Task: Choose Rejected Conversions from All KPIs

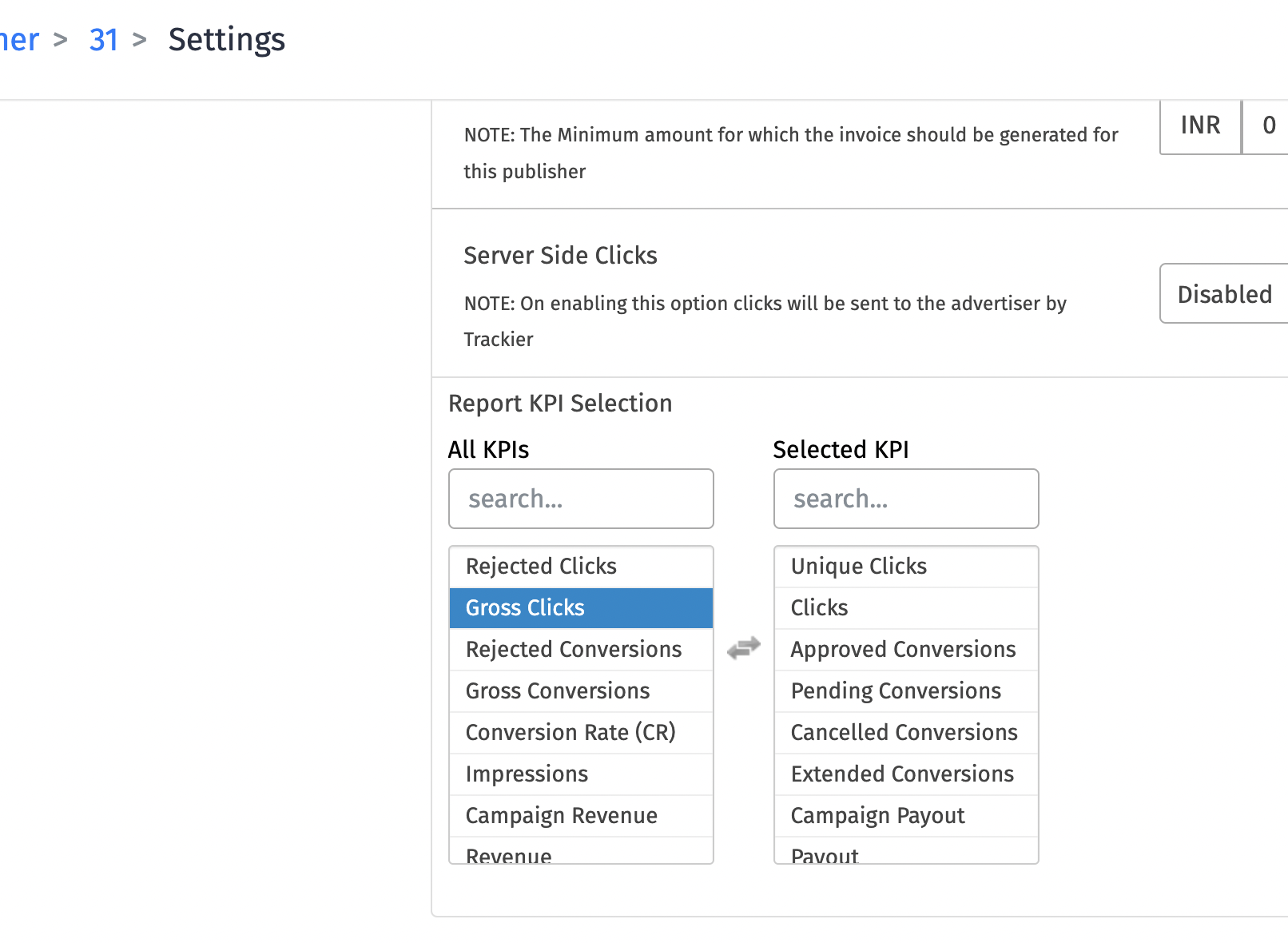Action: click(574, 649)
